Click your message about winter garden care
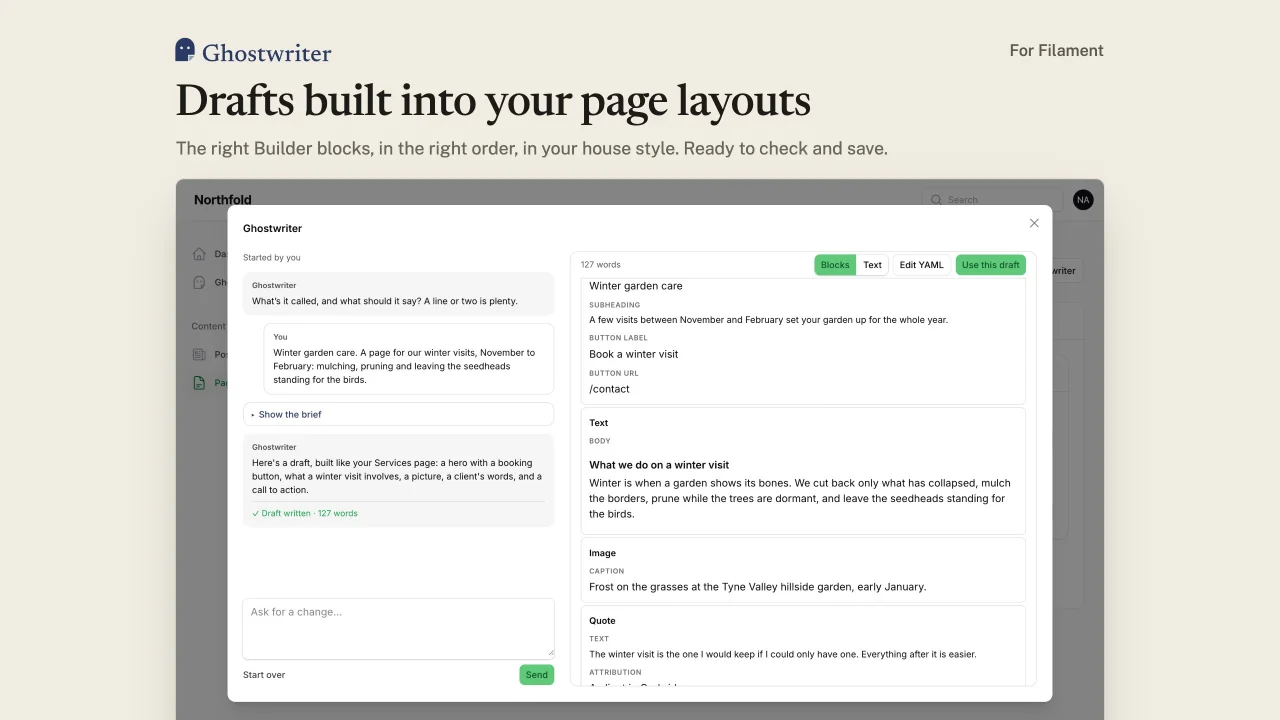This screenshot has width=1280, height=720. coord(409,359)
